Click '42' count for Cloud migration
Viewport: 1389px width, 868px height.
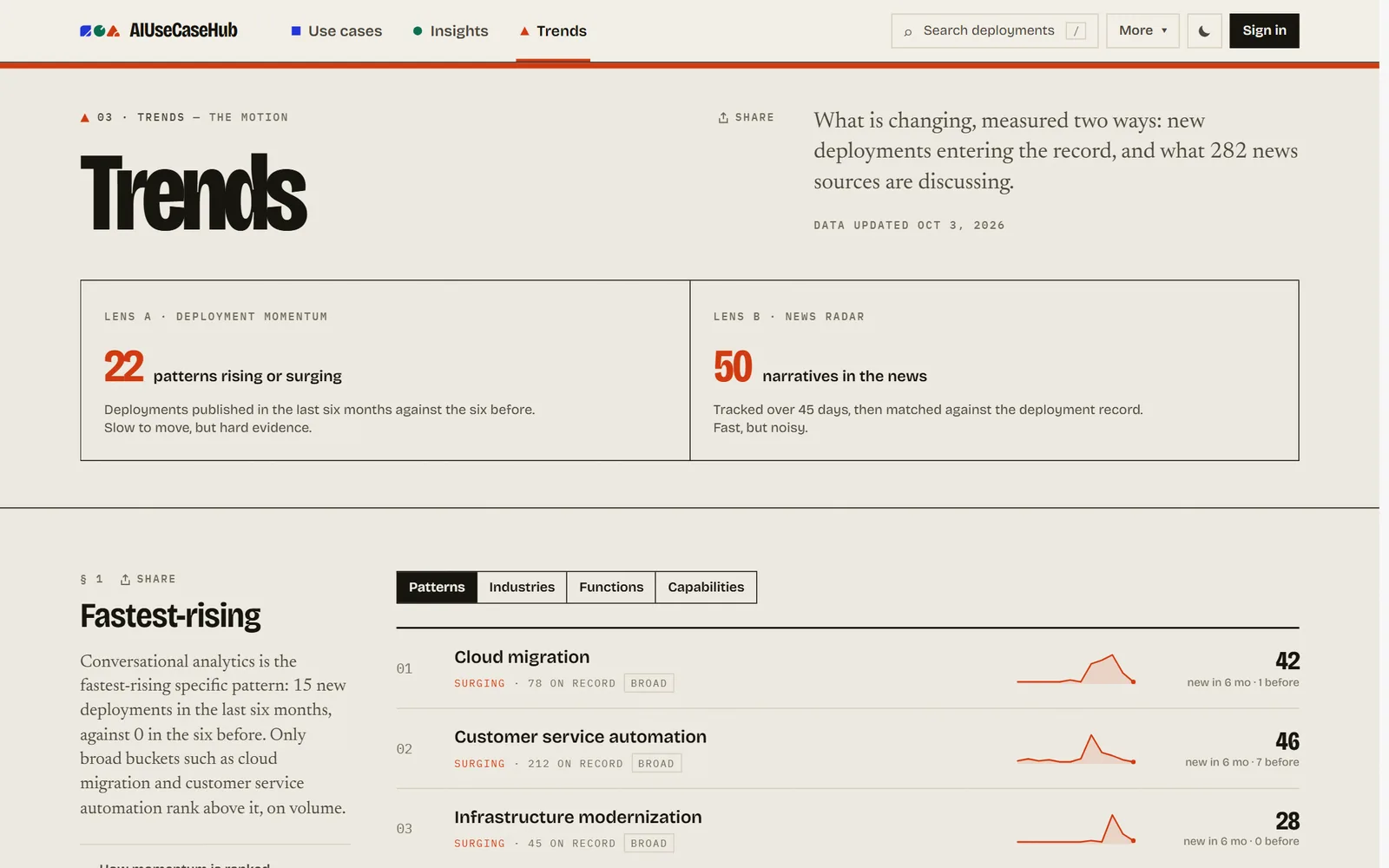click(1287, 661)
